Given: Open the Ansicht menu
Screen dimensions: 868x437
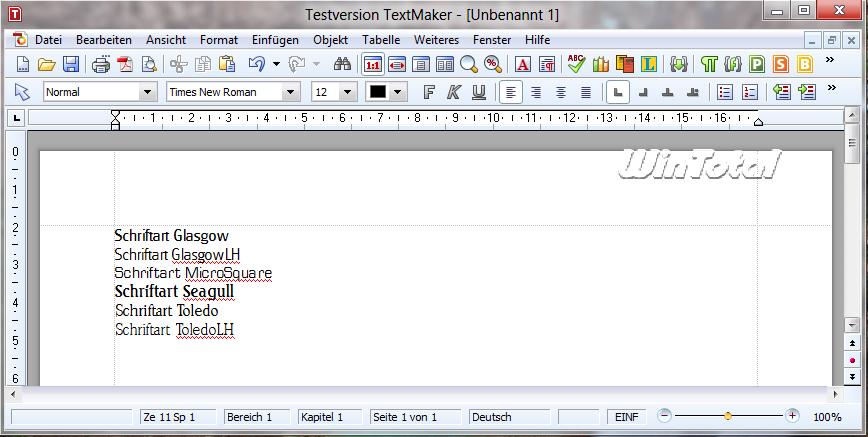Looking at the screenshot, I should 166,40.
